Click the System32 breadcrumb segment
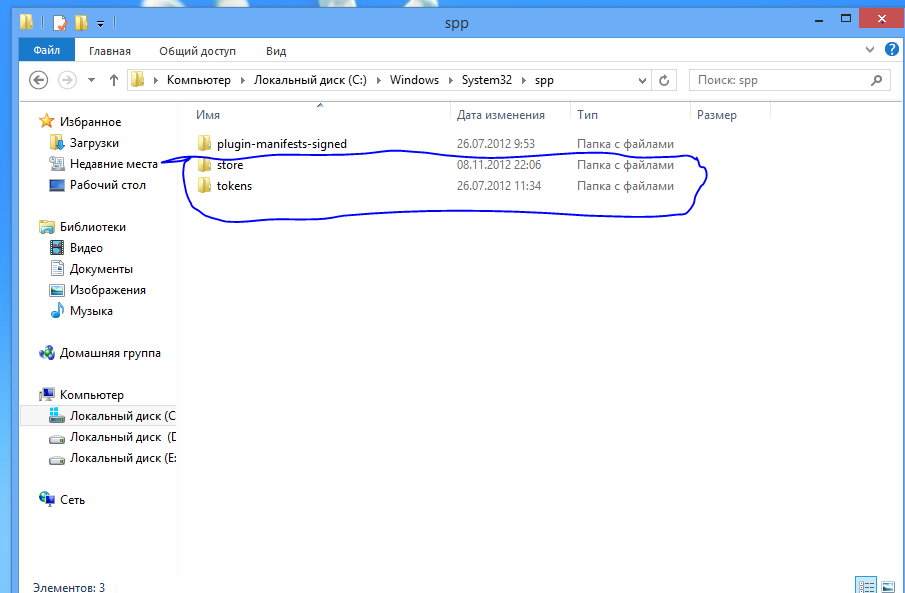This screenshot has width=905, height=593. (487, 80)
